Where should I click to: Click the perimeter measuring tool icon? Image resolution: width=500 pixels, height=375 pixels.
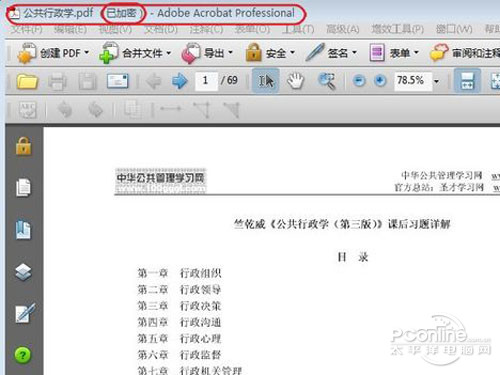tap(202, 110)
